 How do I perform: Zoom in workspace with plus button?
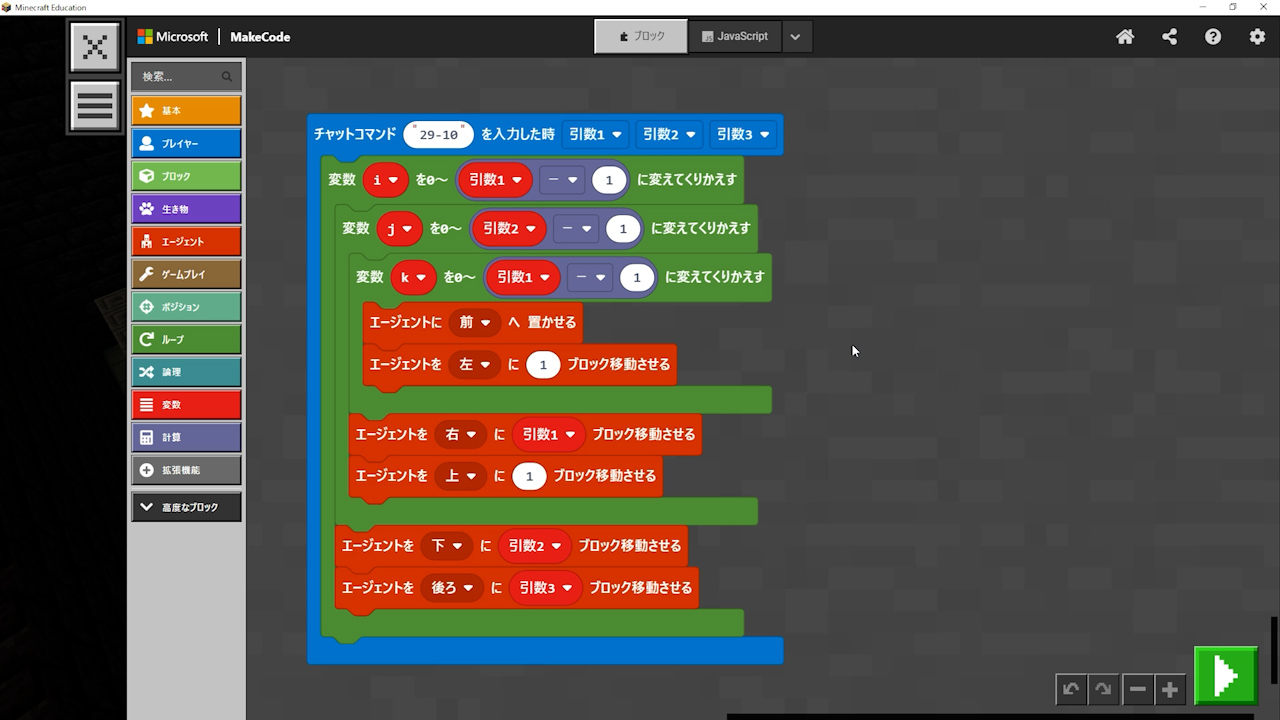(1169, 689)
